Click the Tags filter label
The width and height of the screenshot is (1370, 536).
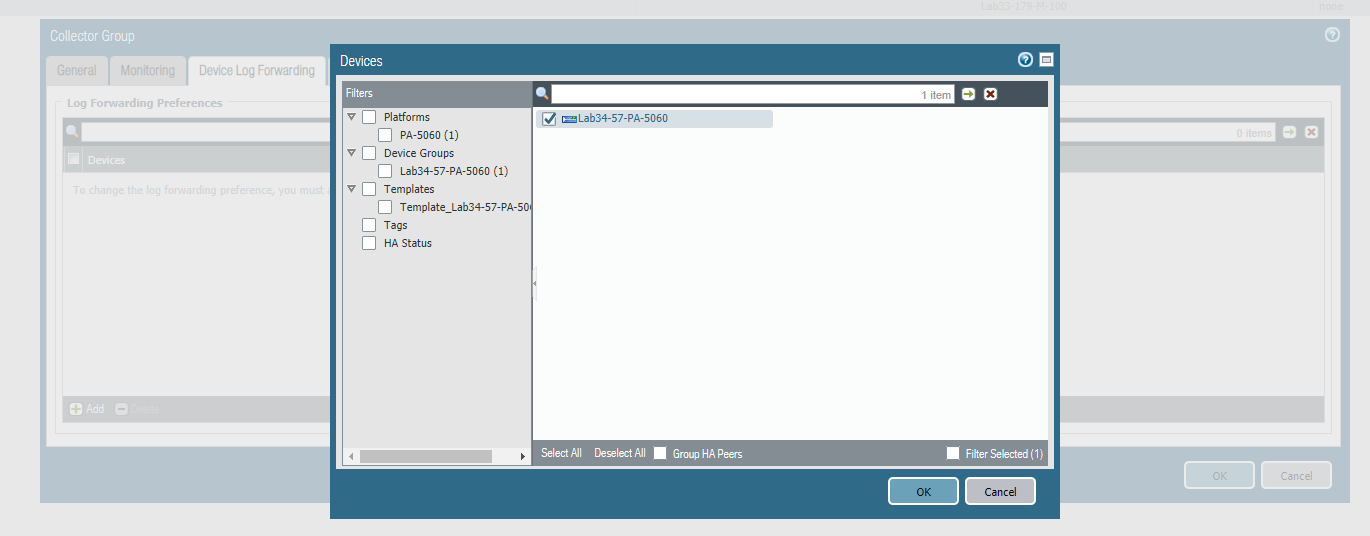tap(396, 225)
